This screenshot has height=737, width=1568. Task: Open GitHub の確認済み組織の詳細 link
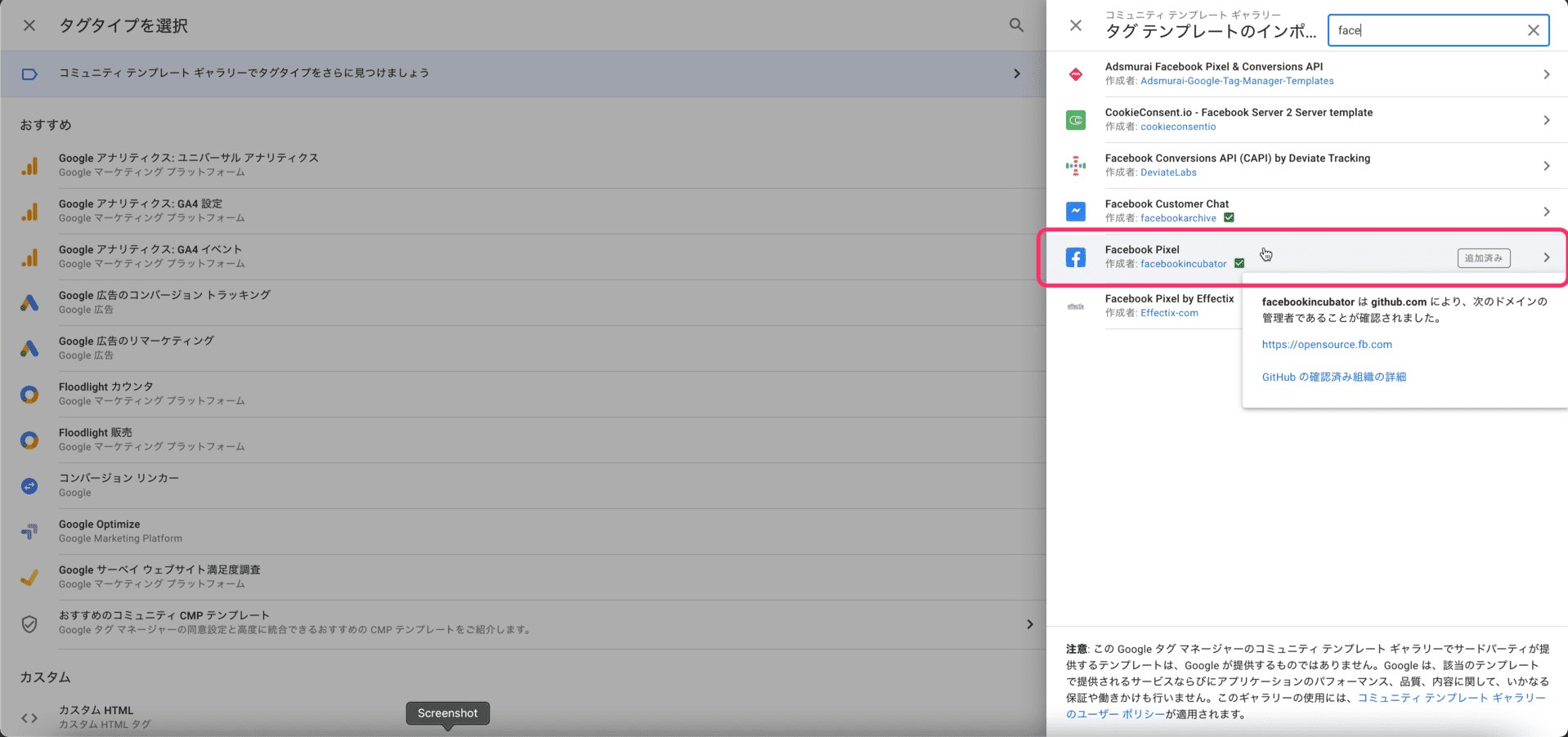tap(1334, 377)
